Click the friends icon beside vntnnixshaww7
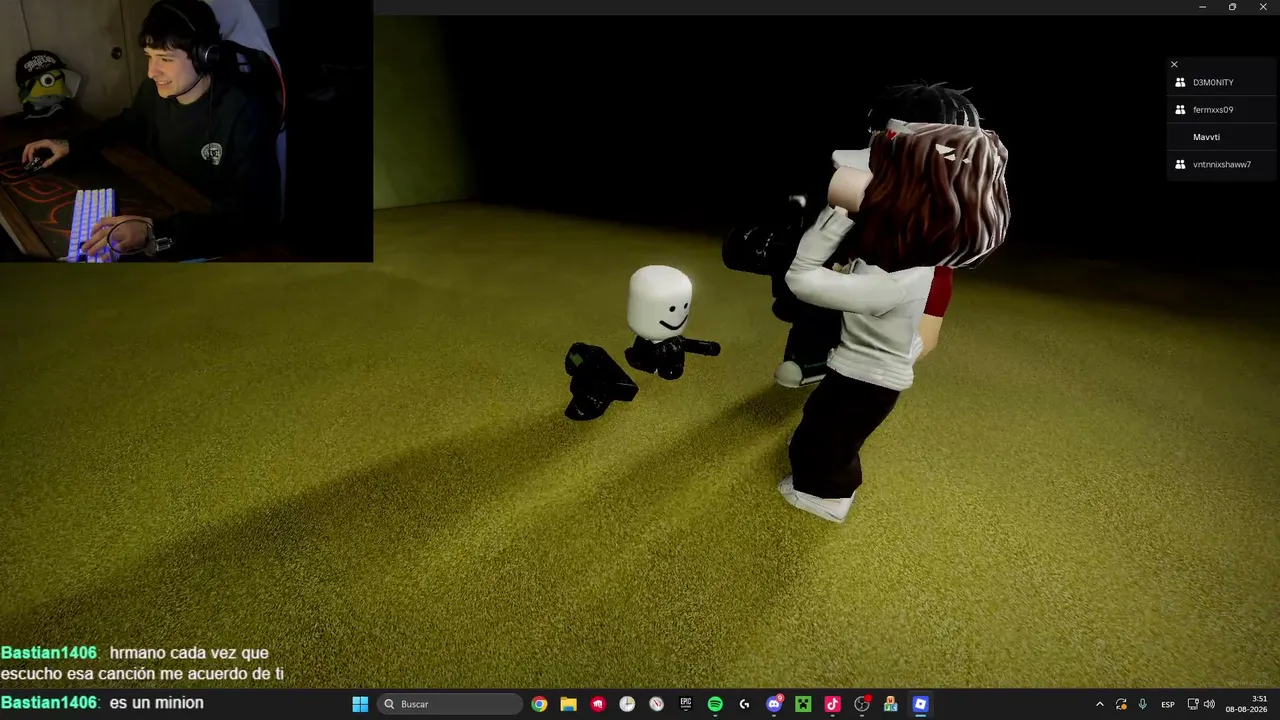Image resolution: width=1280 pixels, height=720 pixels. click(1180, 164)
